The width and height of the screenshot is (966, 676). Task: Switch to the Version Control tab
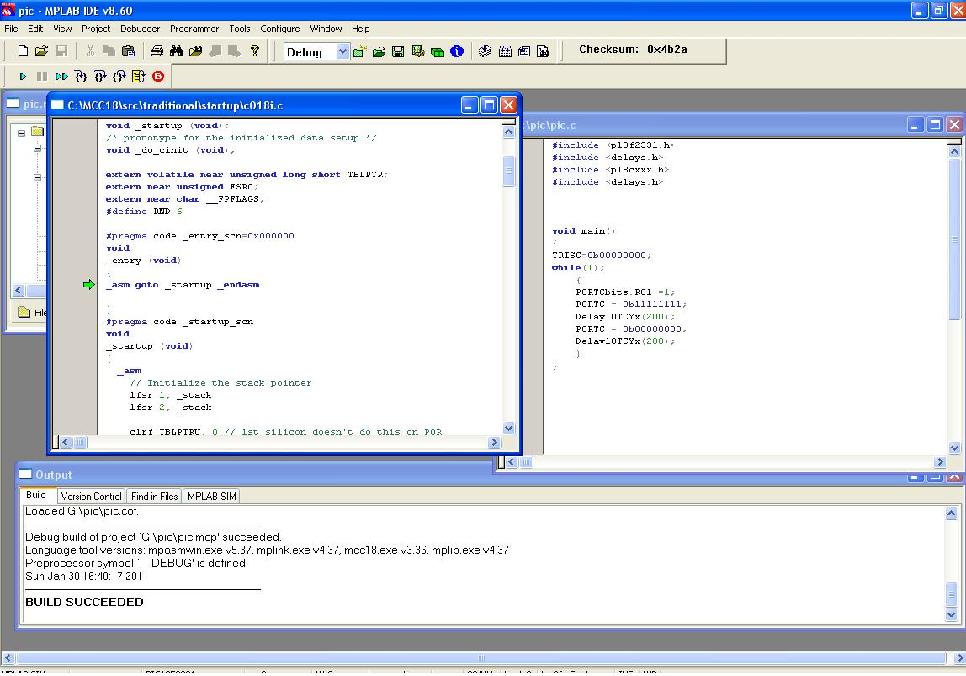point(91,496)
